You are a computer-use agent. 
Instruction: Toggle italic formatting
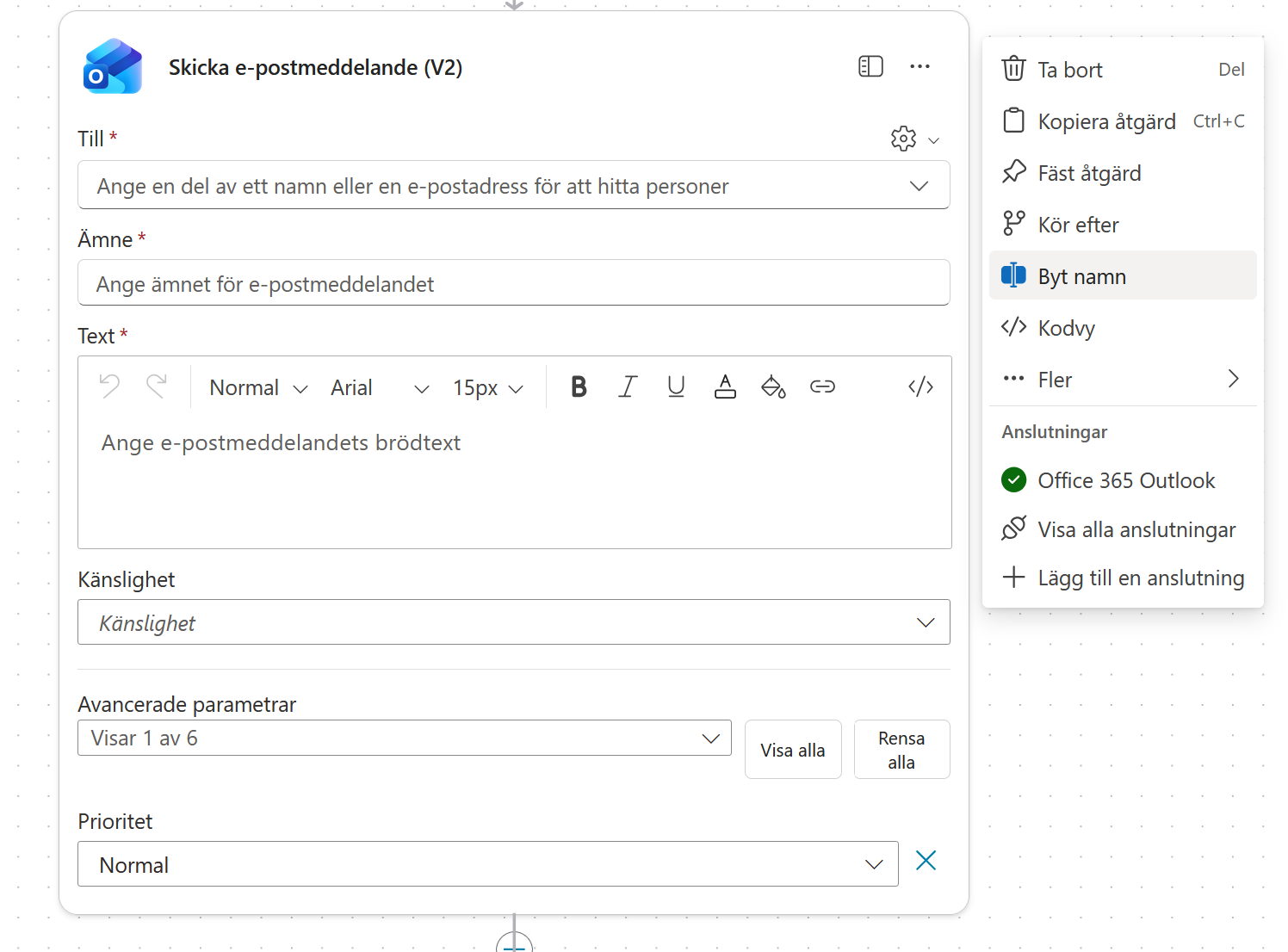(628, 386)
